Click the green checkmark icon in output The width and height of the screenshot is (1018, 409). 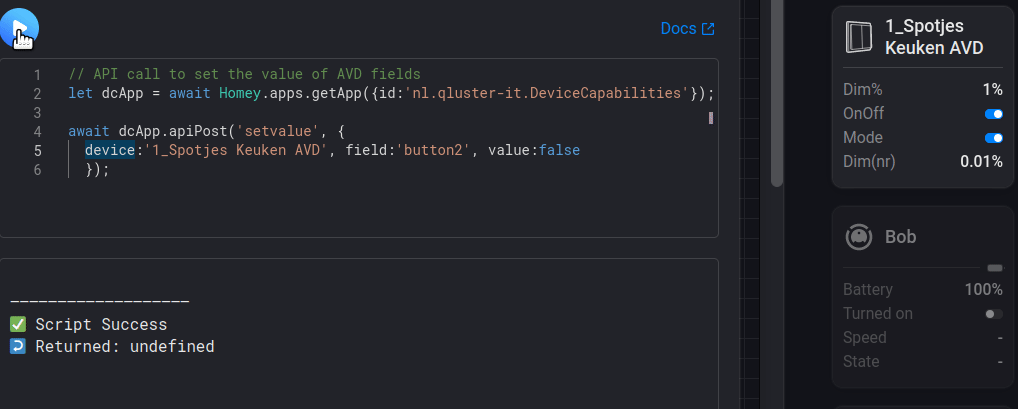pyautogui.click(x=18, y=325)
